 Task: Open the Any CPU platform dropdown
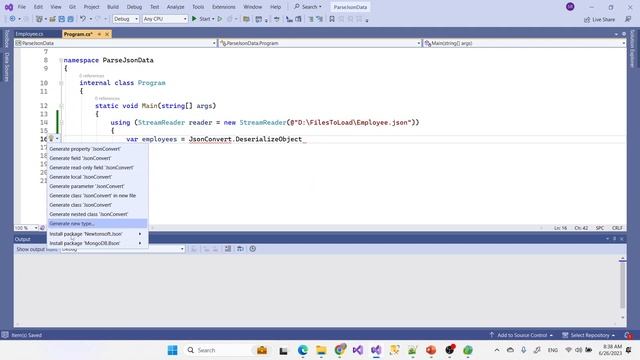click(x=165, y=19)
